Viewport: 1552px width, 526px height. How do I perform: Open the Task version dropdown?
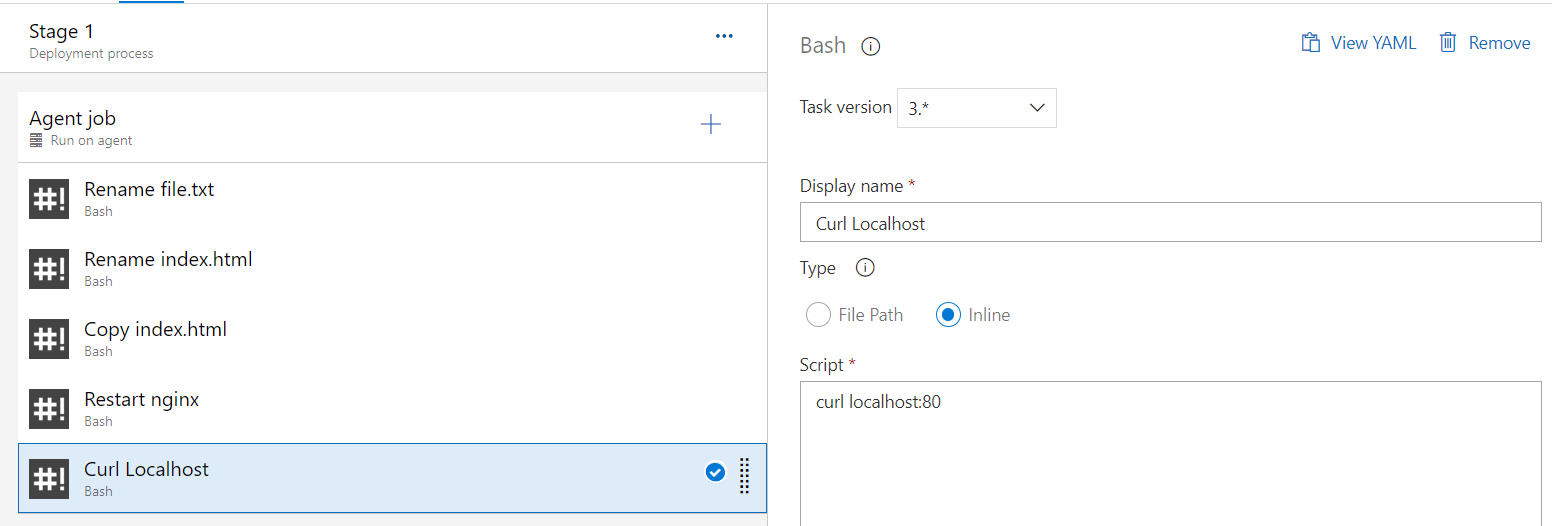pos(976,108)
